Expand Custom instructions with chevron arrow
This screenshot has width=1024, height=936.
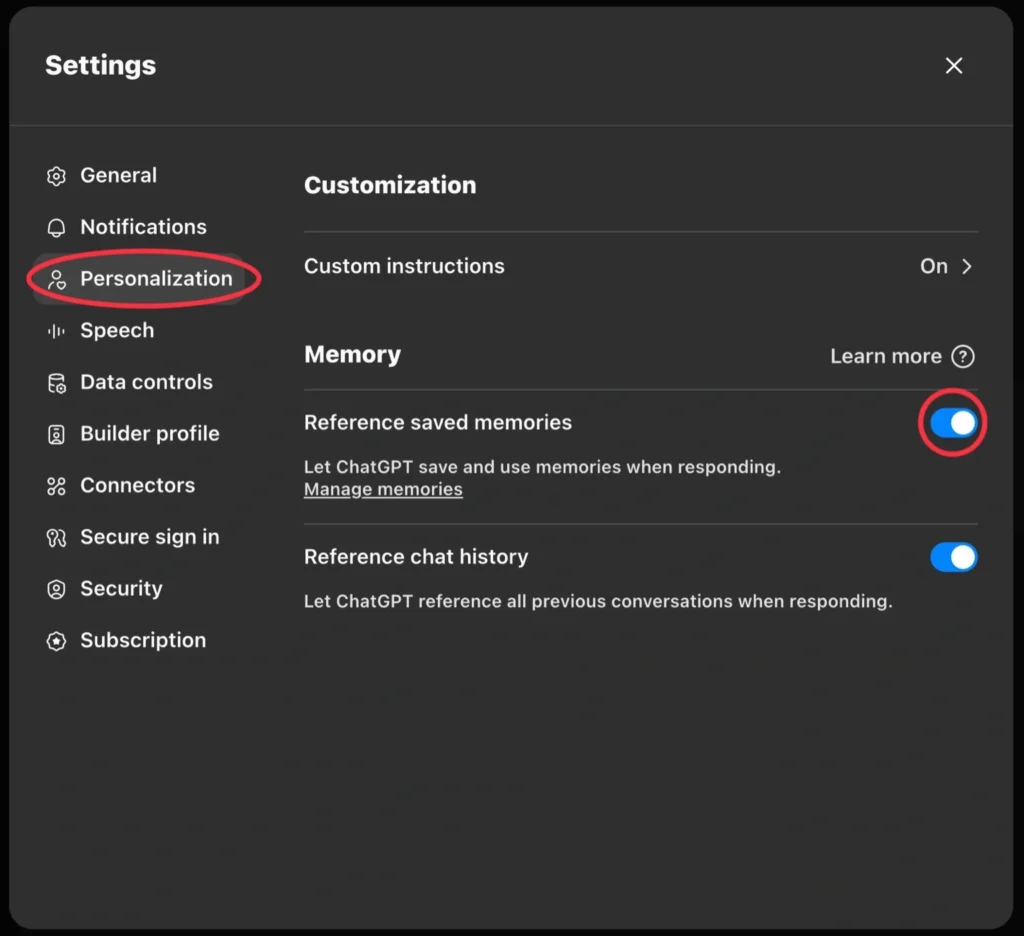tap(967, 266)
